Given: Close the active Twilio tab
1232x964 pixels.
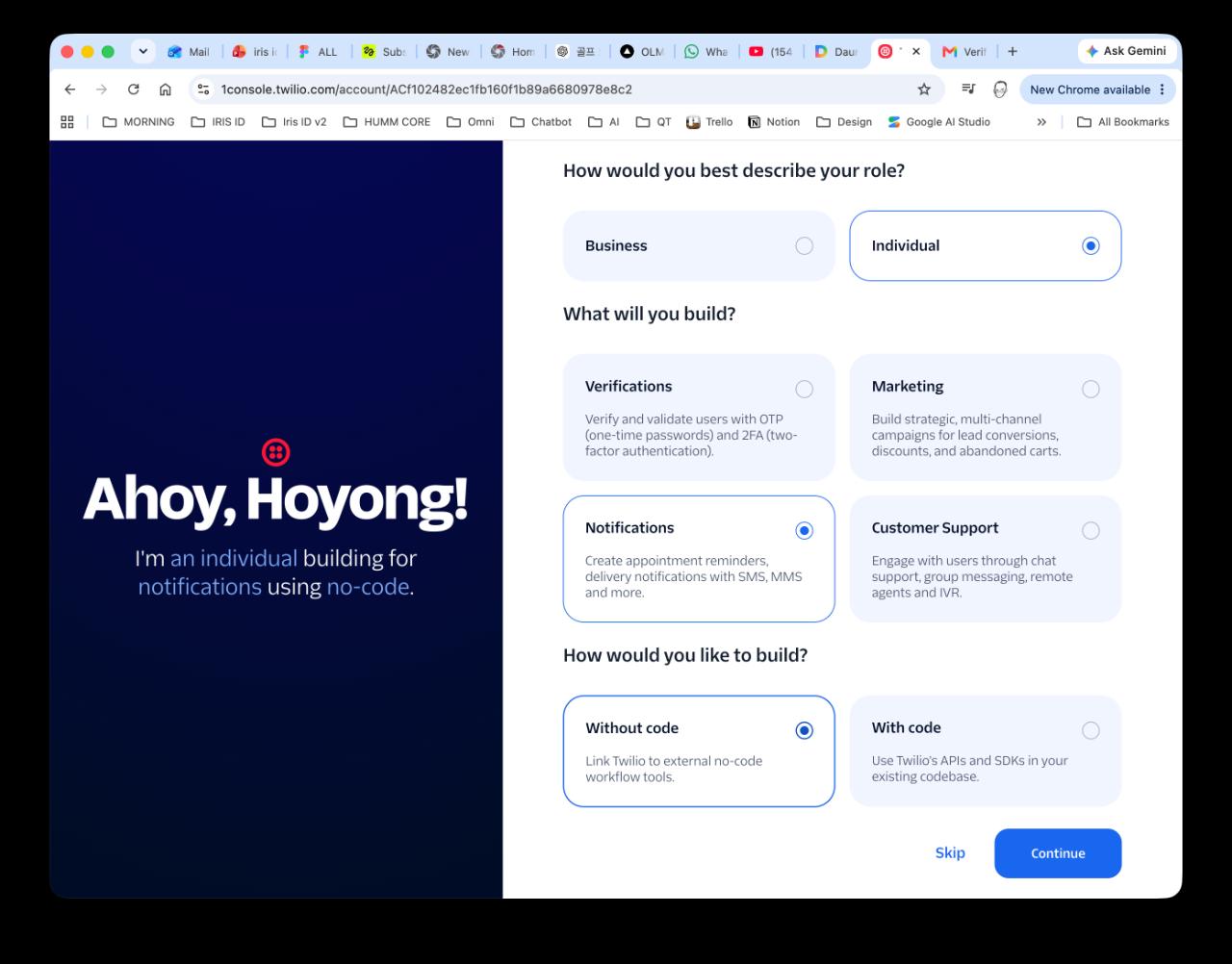Looking at the screenshot, I should pos(915,52).
